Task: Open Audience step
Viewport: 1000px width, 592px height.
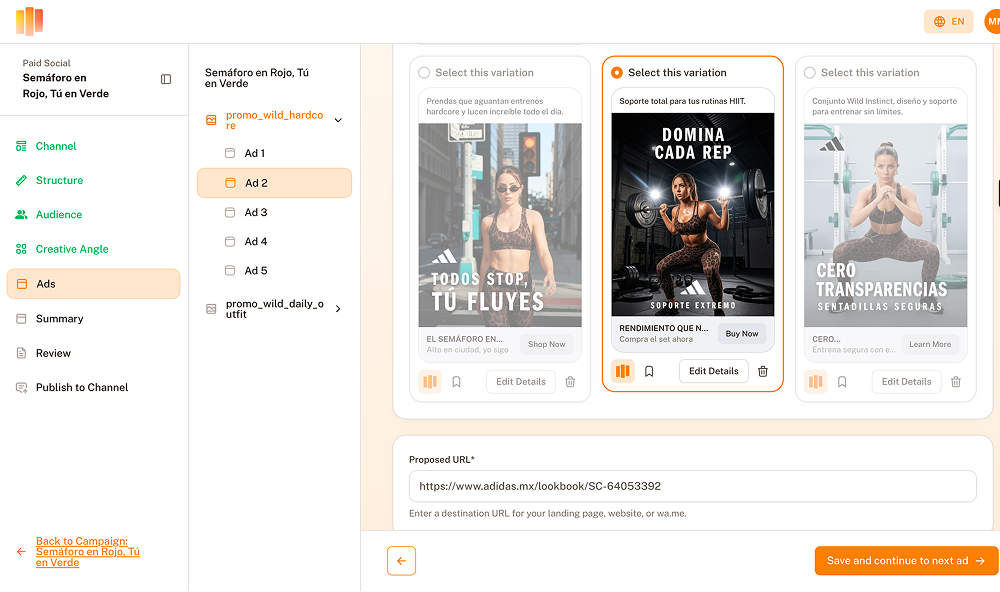Action: pos(59,215)
